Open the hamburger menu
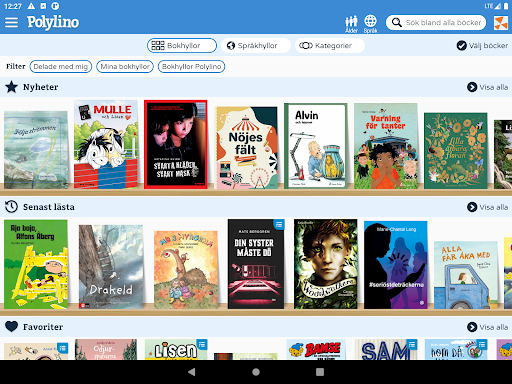This screenshot has width=512, height=384. [11, 22]
